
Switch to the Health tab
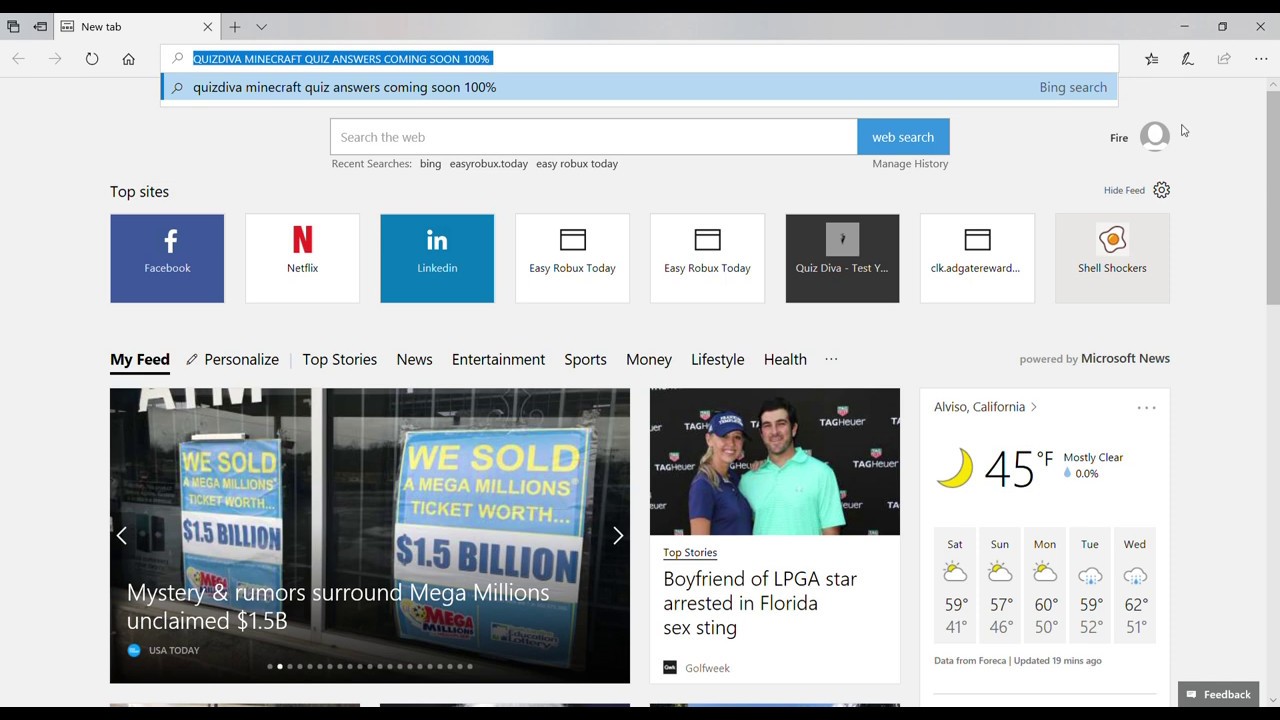(x=785, y=360)
